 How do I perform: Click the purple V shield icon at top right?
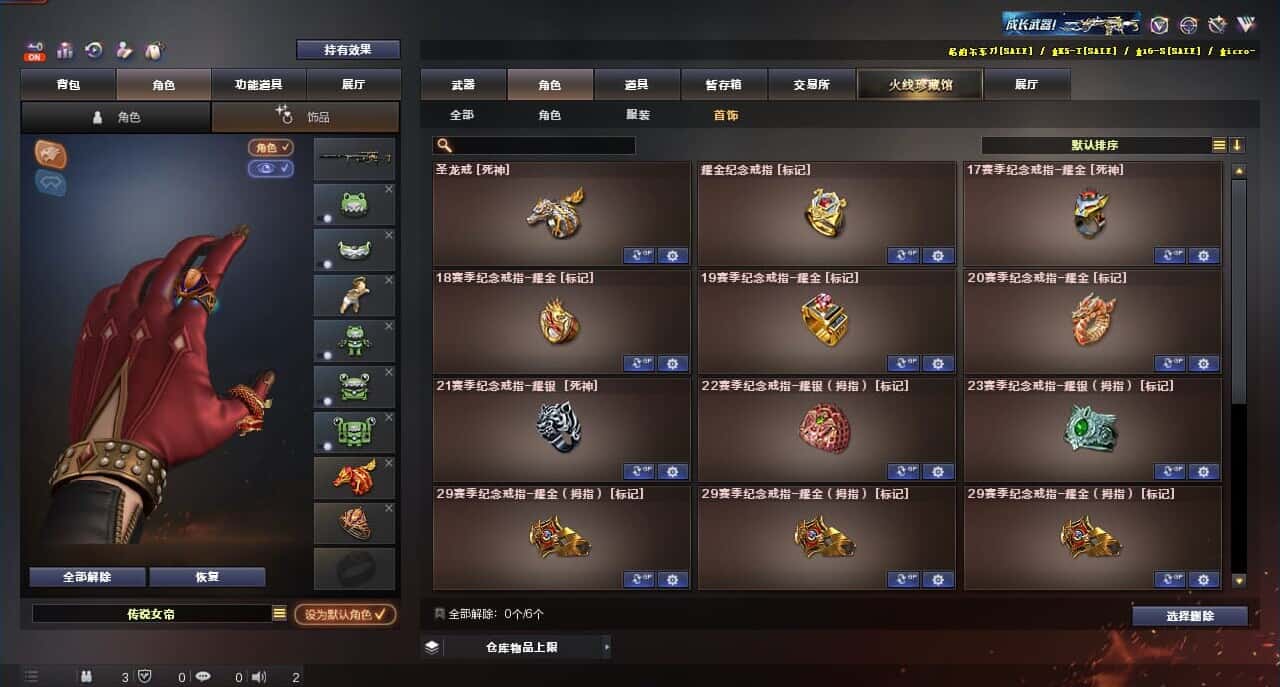[x=1159, y=25]
